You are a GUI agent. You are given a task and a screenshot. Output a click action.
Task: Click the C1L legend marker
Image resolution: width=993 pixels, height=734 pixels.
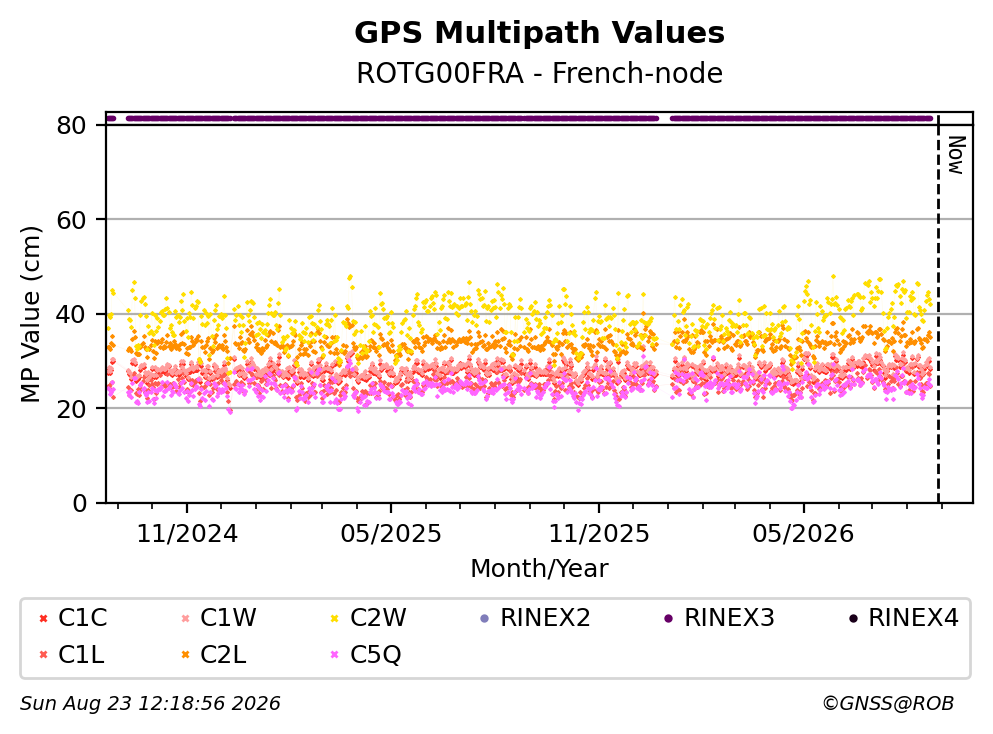43,655
